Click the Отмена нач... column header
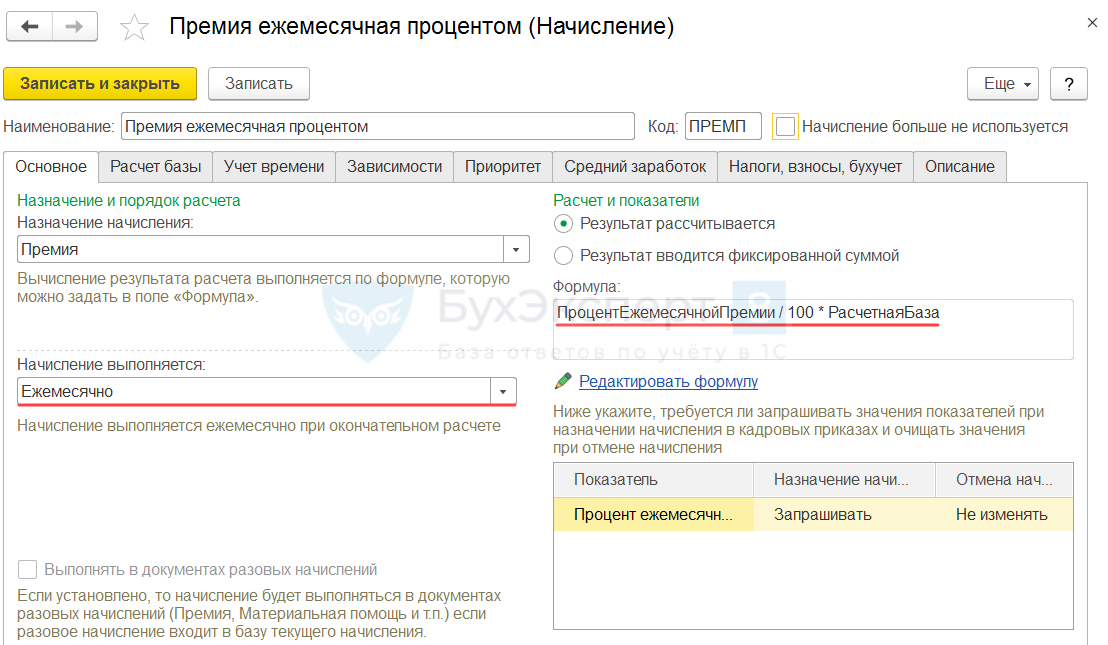The height and width of the screenshot is (645, 1108). 1004,480
